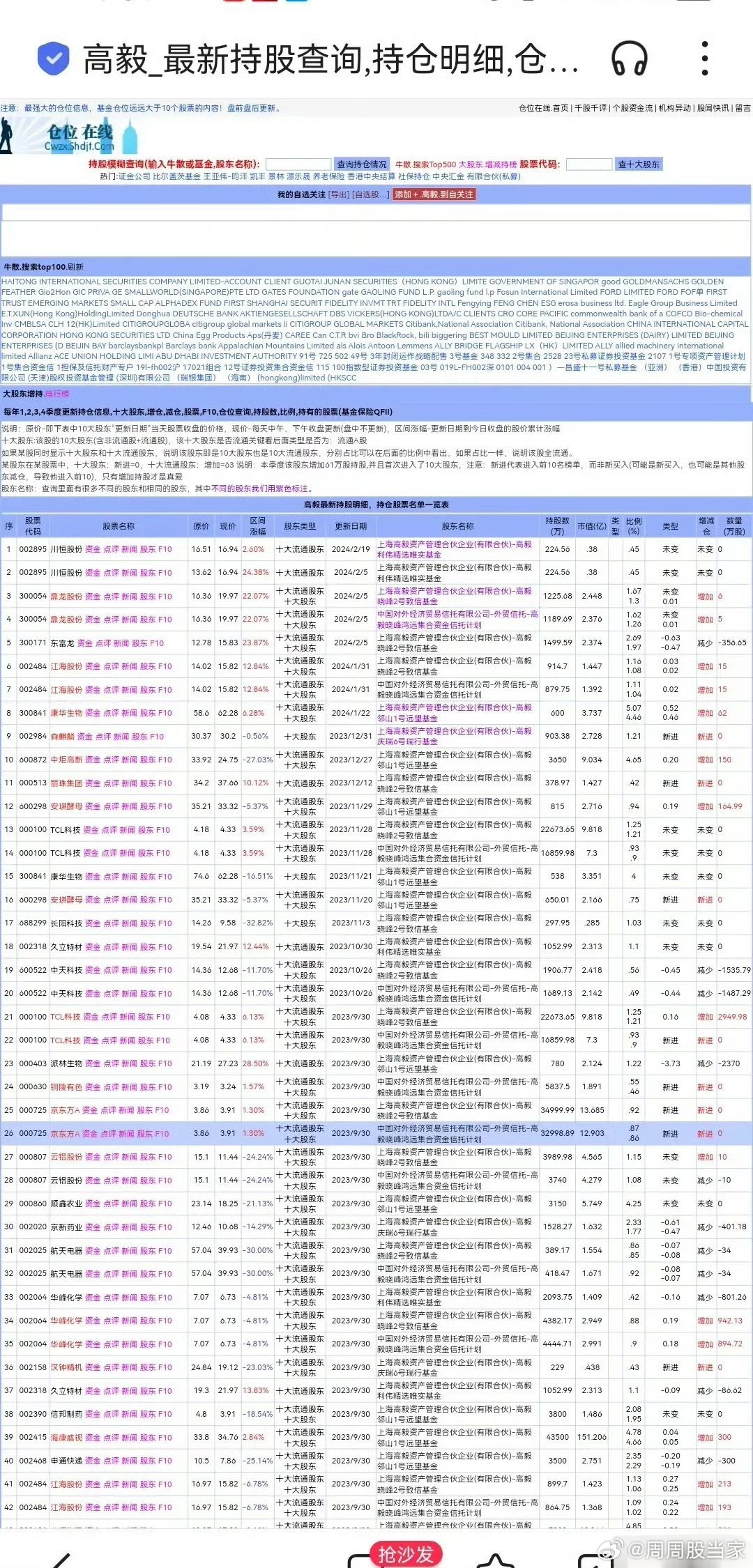This screenshot has height=1568, width=753.
Task: Open 千股千评 navigation link
Action: 591,108
